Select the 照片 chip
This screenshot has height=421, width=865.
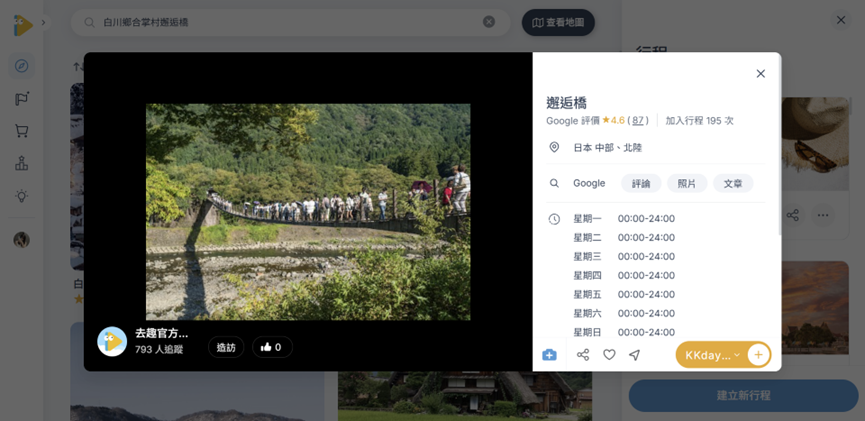(687, 184)
